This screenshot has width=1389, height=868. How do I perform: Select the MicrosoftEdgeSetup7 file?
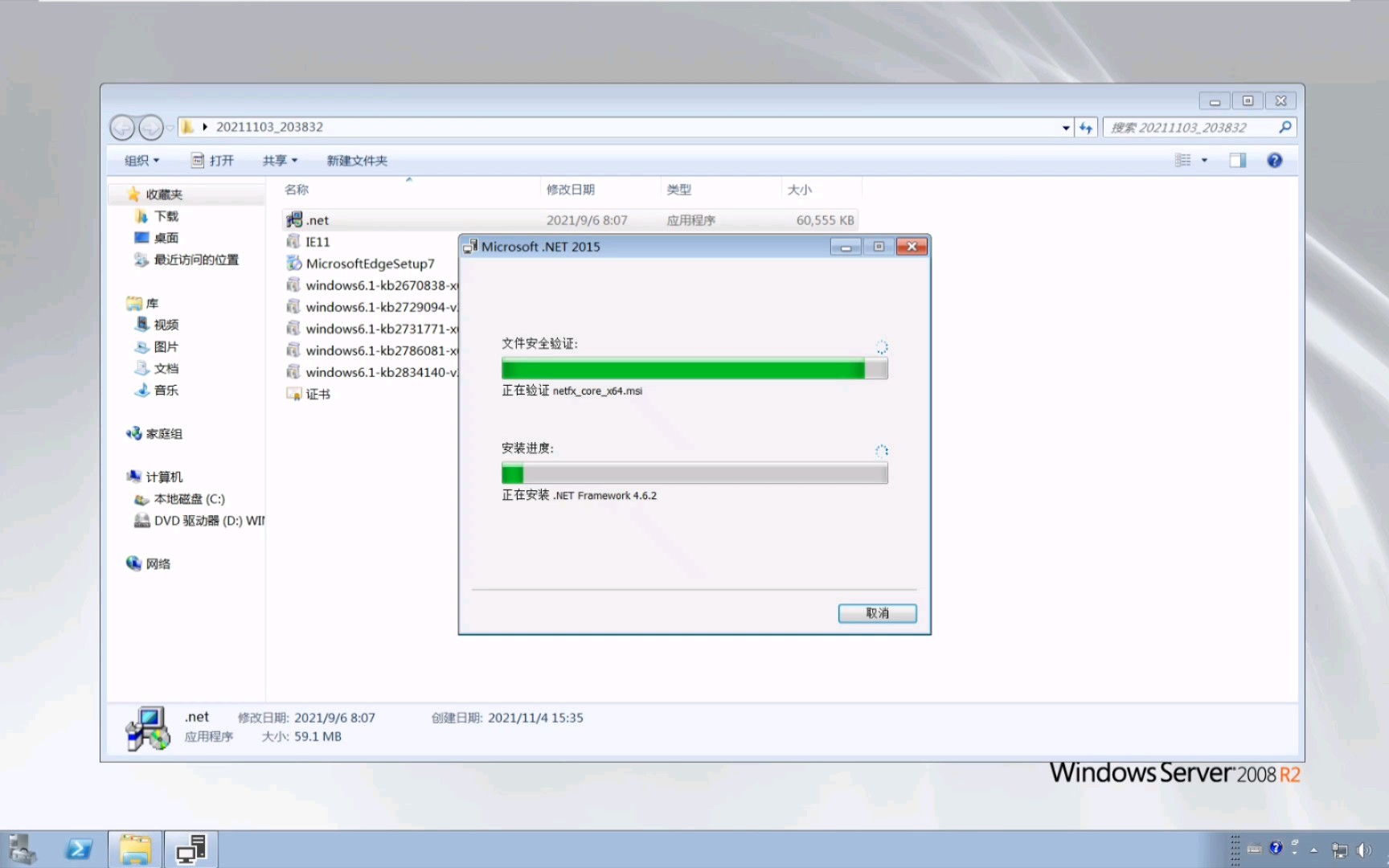point(371,263)
